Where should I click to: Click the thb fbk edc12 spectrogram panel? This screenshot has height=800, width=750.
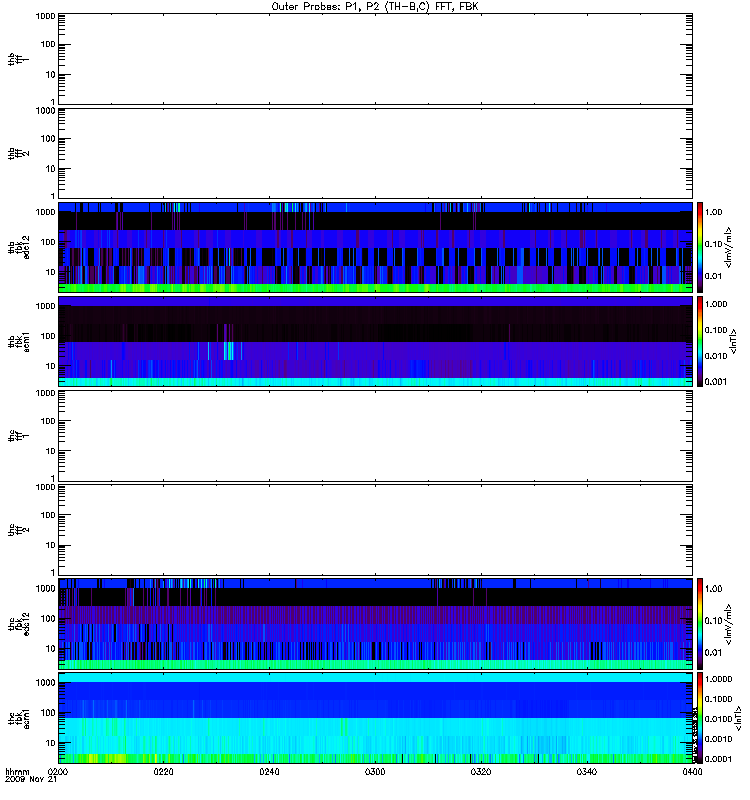click(375, 247)
